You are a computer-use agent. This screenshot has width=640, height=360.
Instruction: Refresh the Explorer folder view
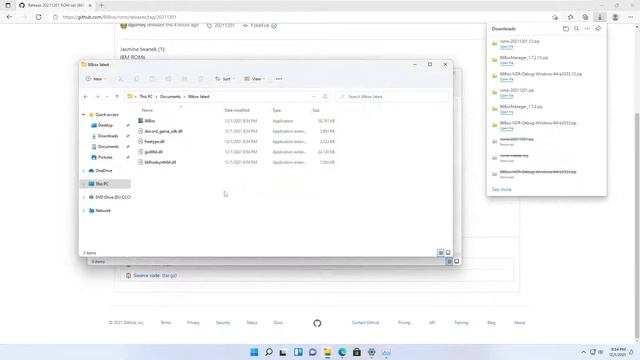(x=325, y=97)
